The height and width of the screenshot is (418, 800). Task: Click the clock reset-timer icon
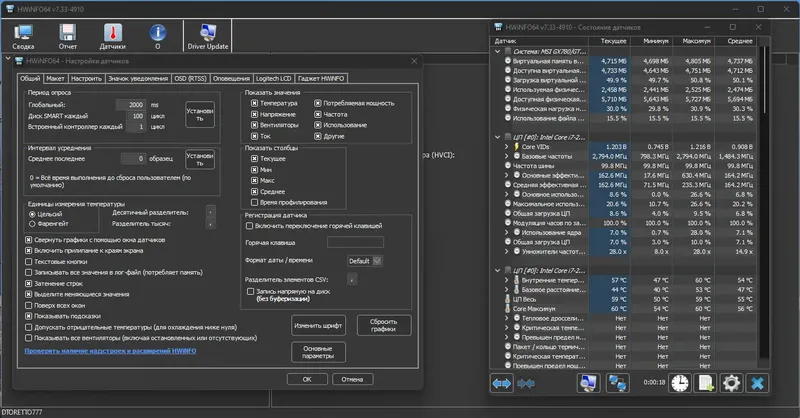pos(680,383)
